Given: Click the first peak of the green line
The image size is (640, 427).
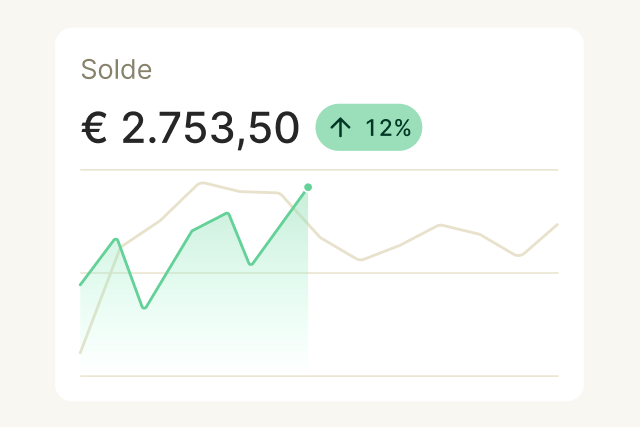Looking at the screenshot, I should click(117, 239).
